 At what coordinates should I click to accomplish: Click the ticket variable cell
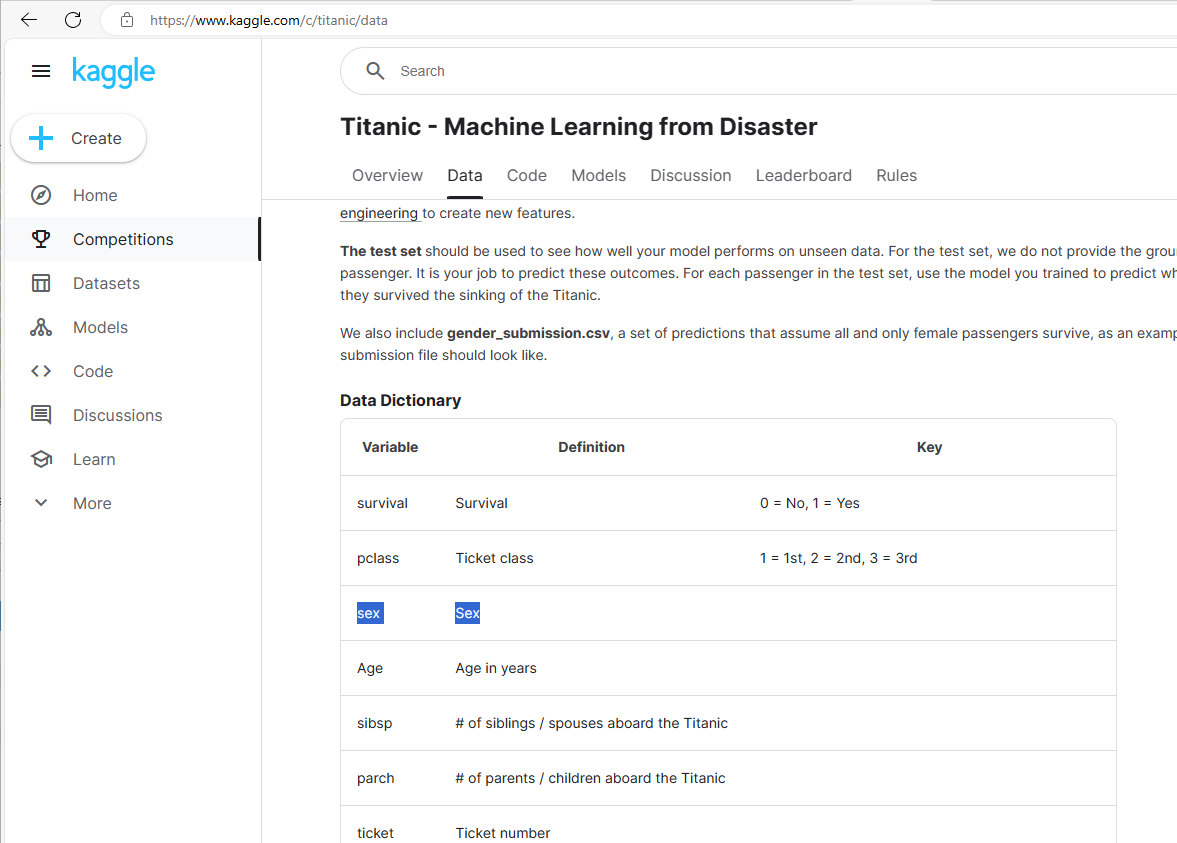375,832
